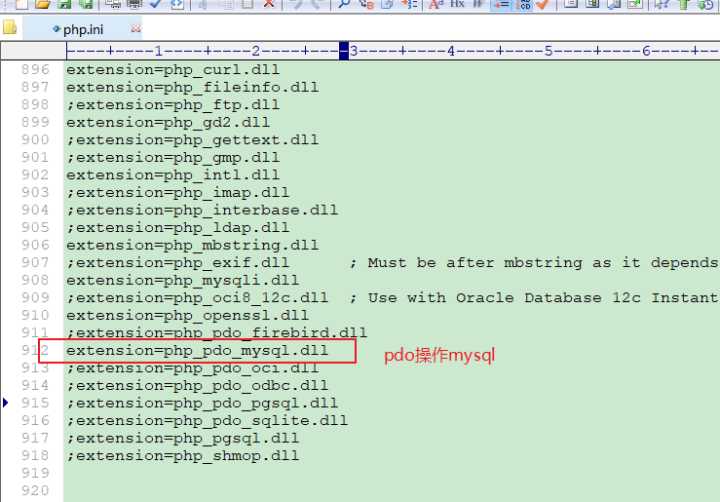
Task: Click the ;extension=php_exif.dll text
Action: [178, 263]
